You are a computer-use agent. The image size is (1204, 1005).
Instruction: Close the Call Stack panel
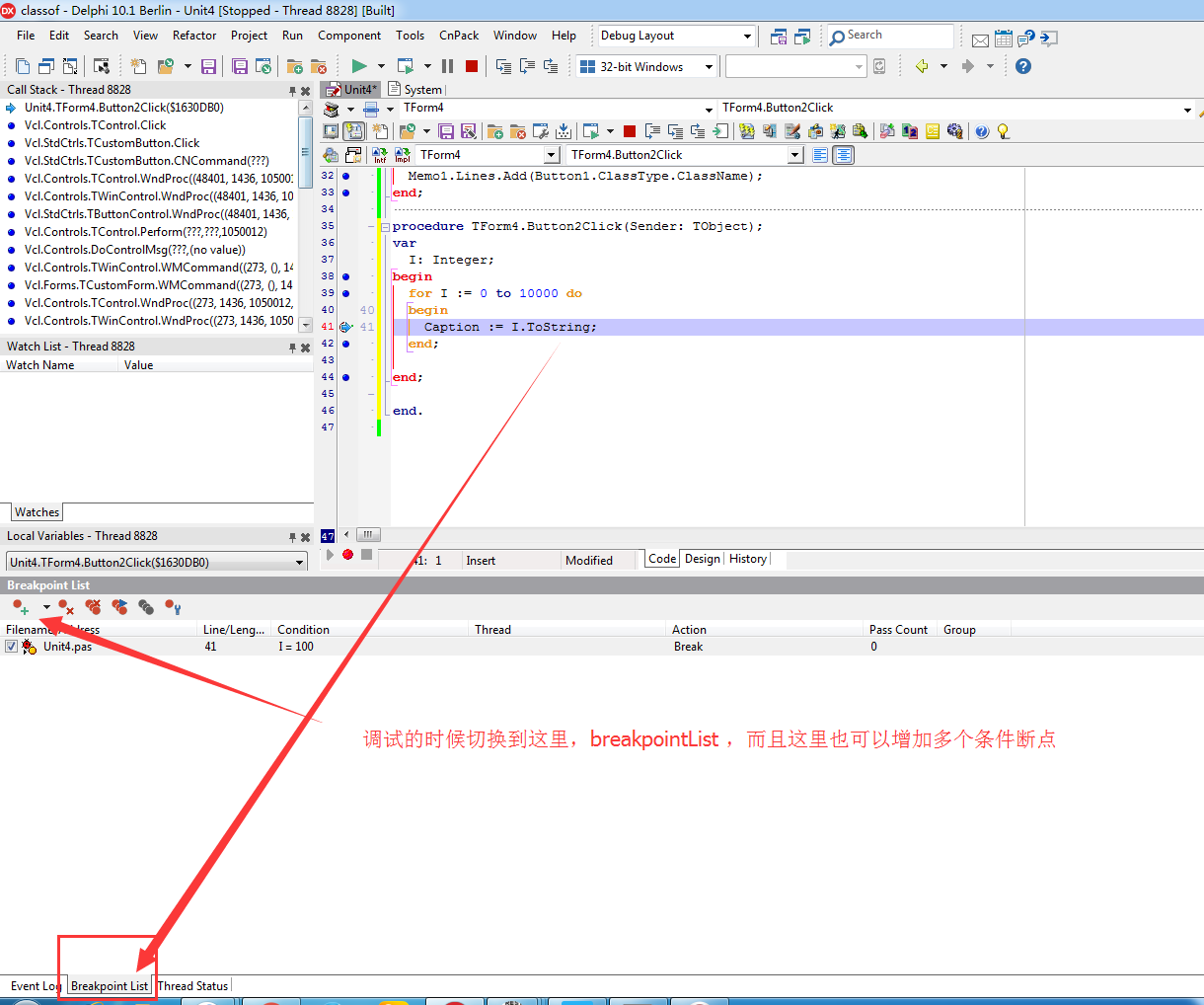pyautogui.click(x=306, y=91)
